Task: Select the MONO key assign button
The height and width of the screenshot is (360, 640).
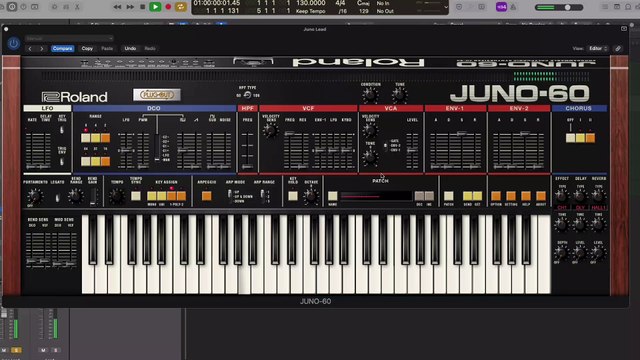Action: pos(151,196)
